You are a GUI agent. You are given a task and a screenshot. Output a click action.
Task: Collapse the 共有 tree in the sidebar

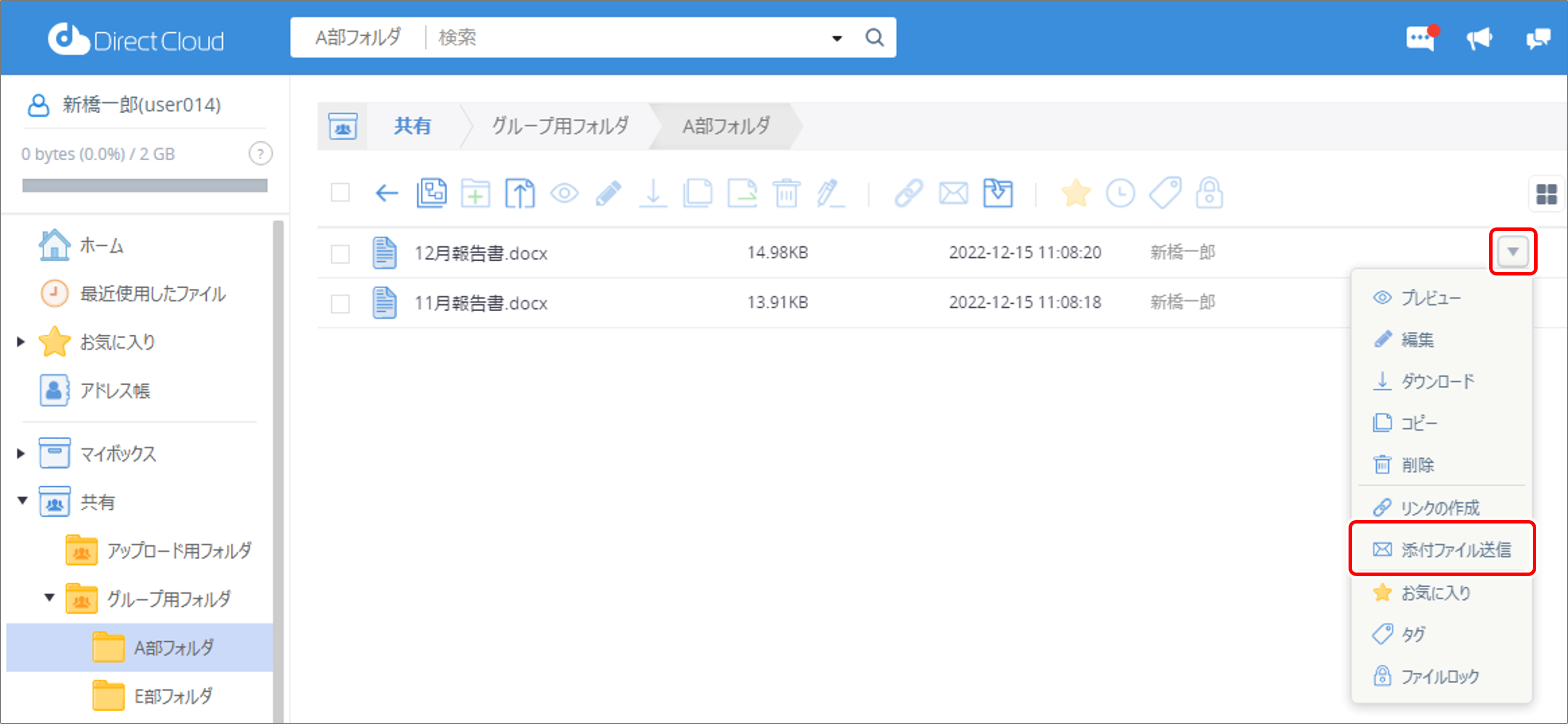pyautogui.click(x=22, y=502)
